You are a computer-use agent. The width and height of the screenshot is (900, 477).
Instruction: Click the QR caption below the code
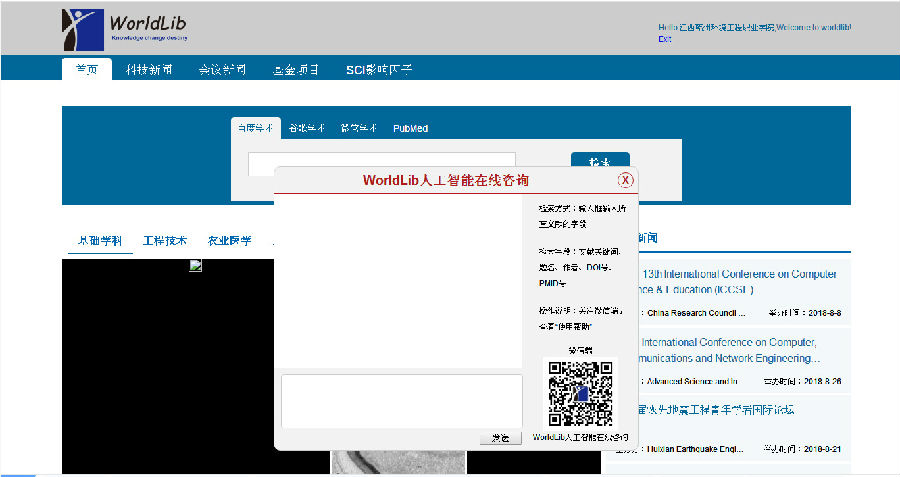click(580, 437)
